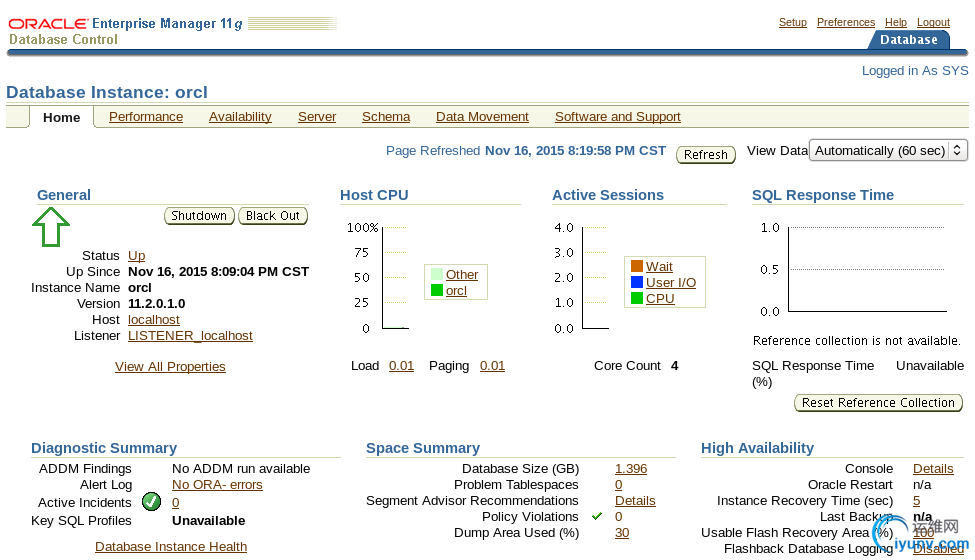Image resolution: width=975 pixels, height=560 pixels.
Task: Click the orcl link in Host CPU legend
Action: click(x=456, y=290)
